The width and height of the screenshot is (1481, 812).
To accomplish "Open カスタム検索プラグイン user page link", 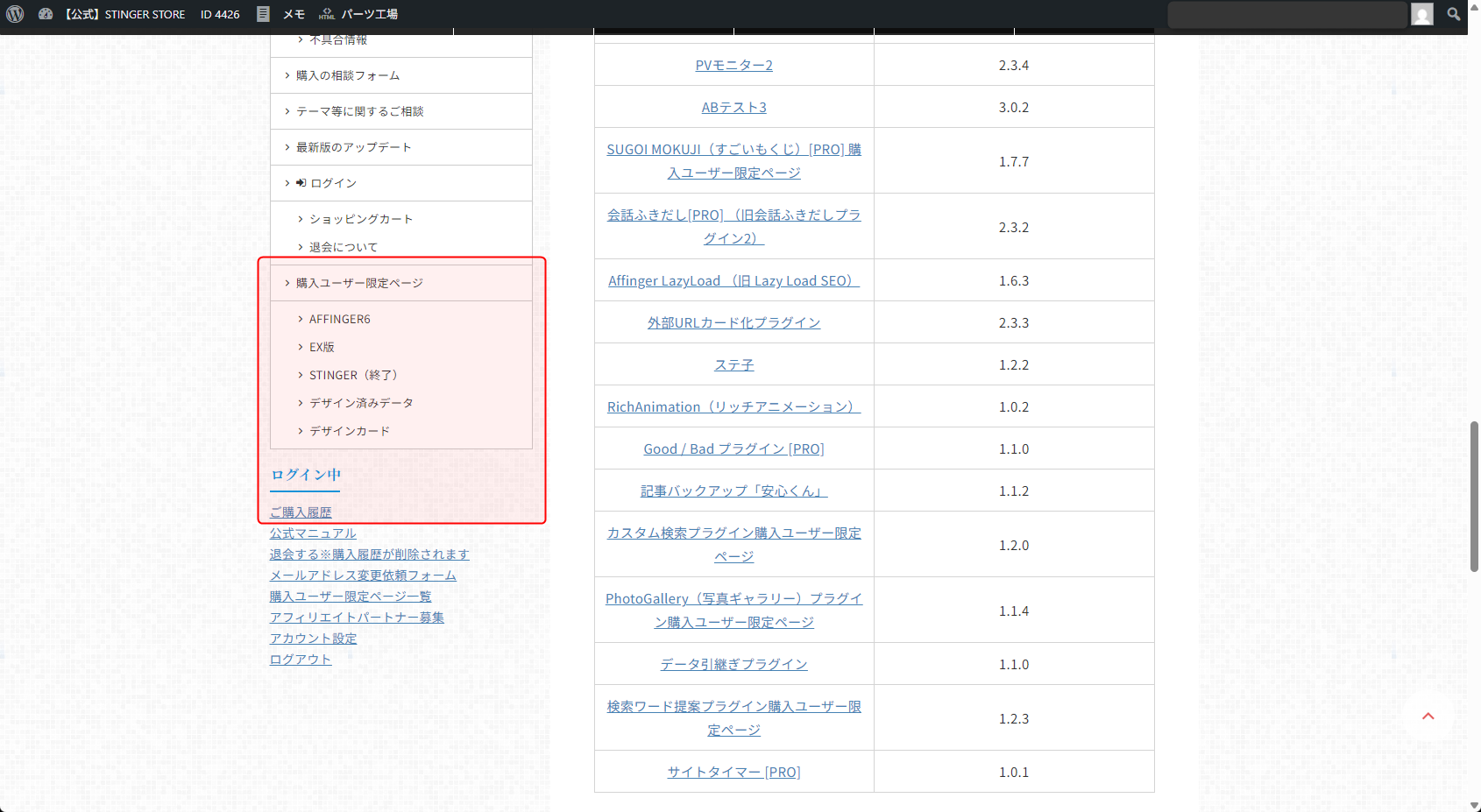I will click(x=734, y=545).
